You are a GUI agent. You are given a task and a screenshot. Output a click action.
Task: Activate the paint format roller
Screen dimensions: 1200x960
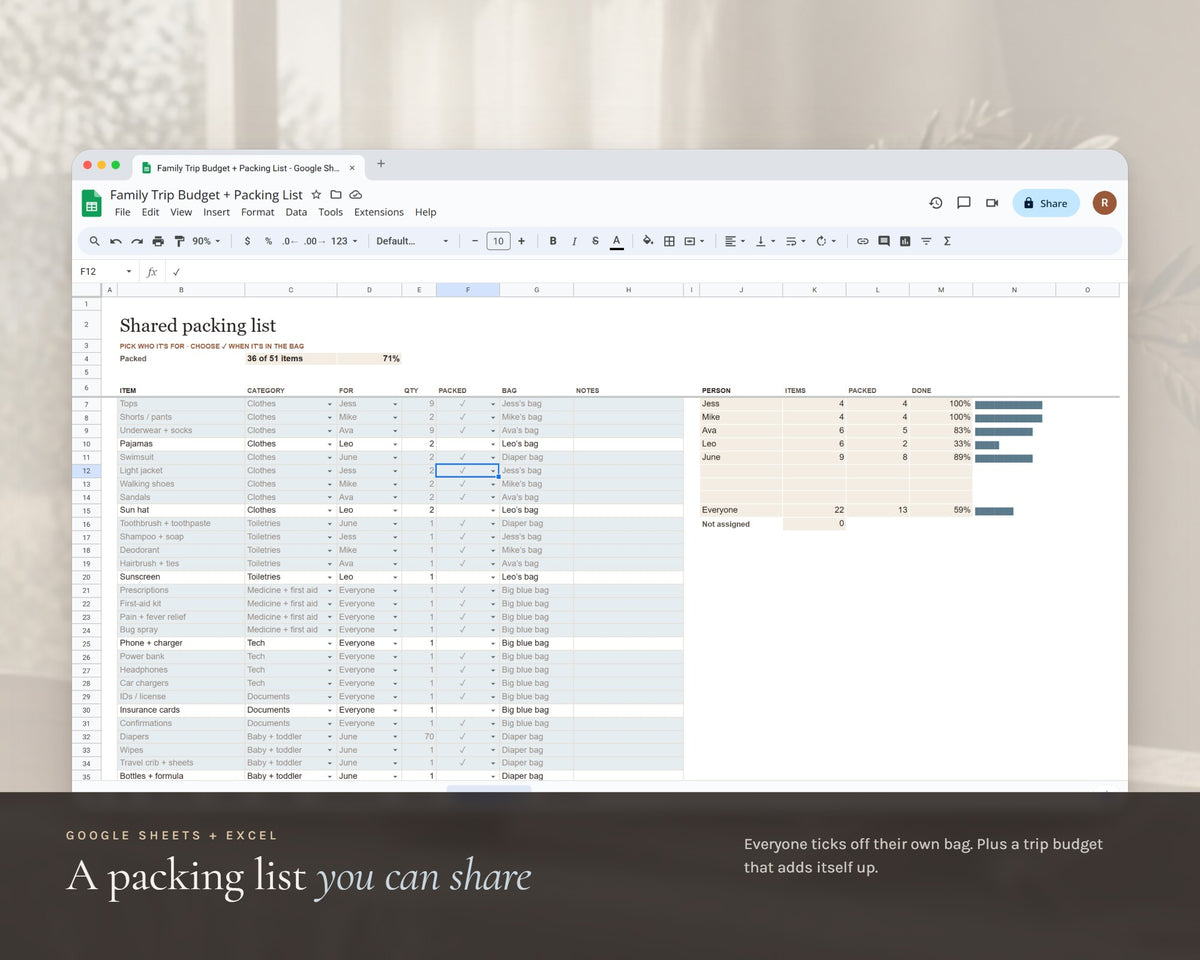(180, 241)
